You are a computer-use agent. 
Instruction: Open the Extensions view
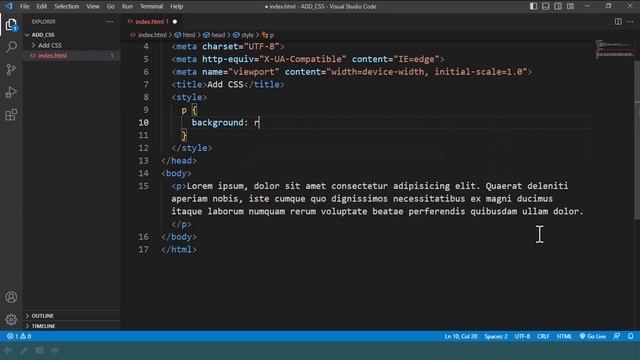11,115
